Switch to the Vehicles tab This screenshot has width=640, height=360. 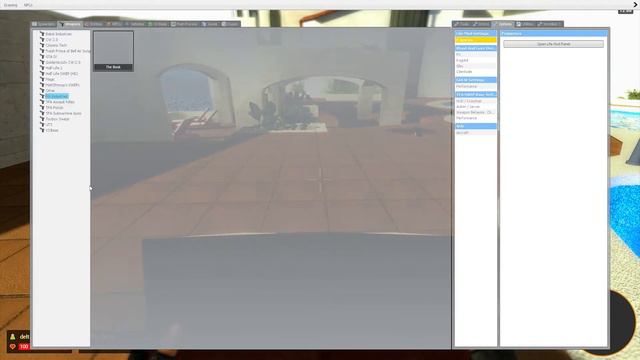click(x=135, y=24)
